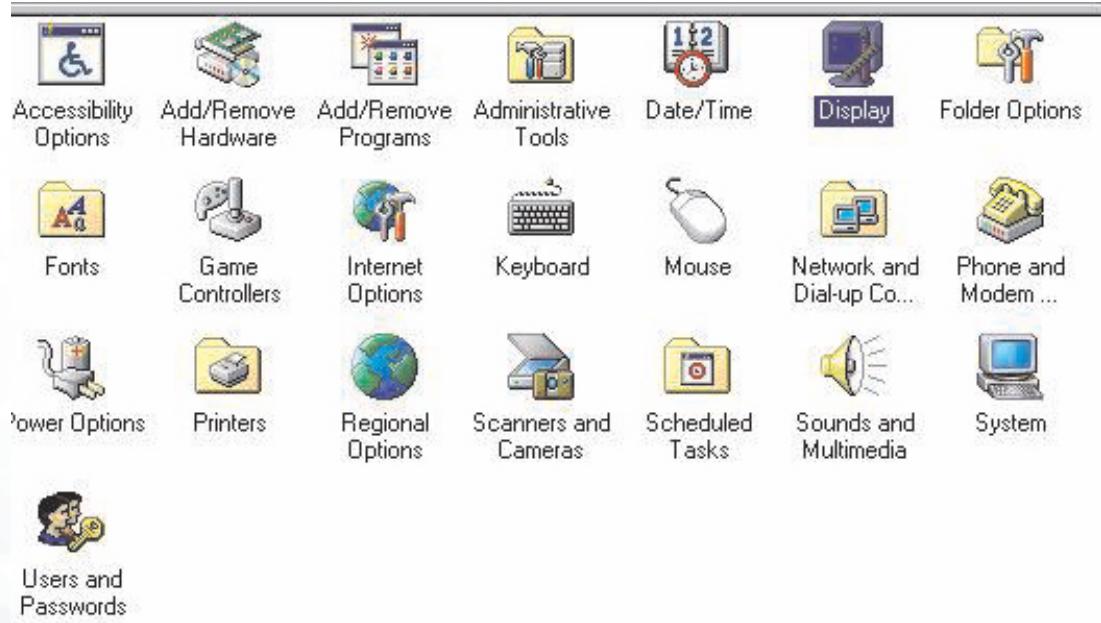Open the Administrative Tools folder icon

pyautogui.click(x=541, y=55)
